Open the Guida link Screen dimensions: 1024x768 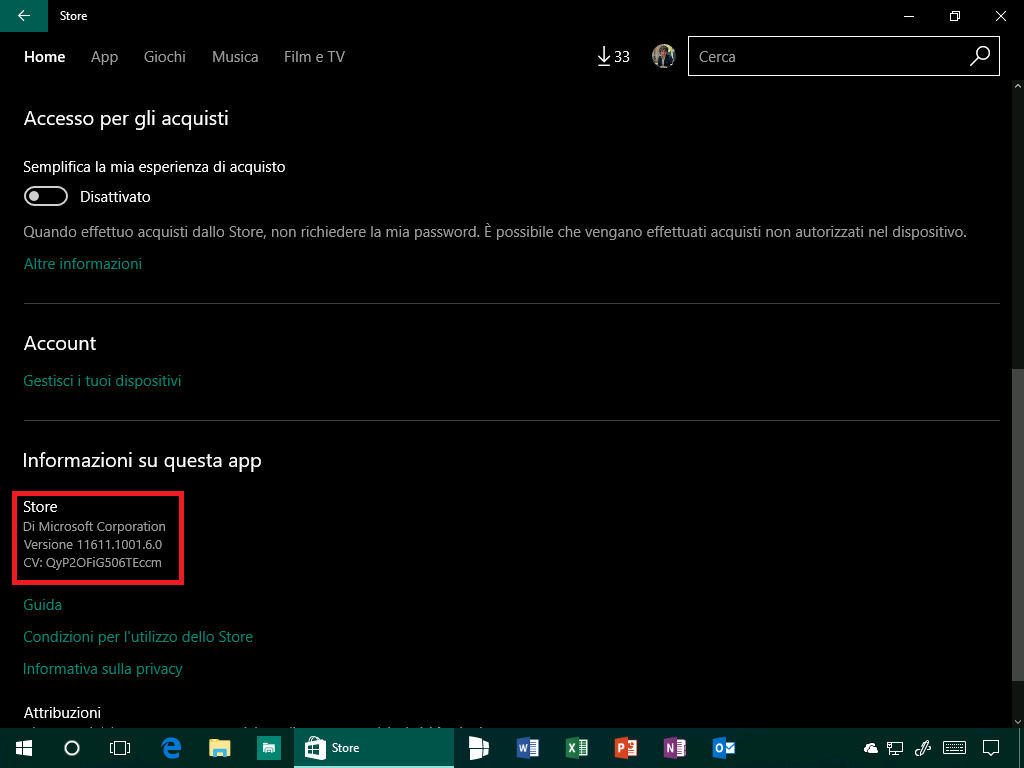point(42,605)
